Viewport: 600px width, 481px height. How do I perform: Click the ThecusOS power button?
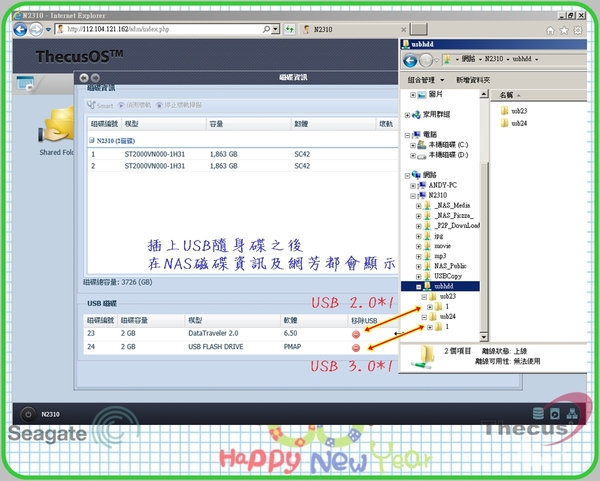[x=28, y=414]
